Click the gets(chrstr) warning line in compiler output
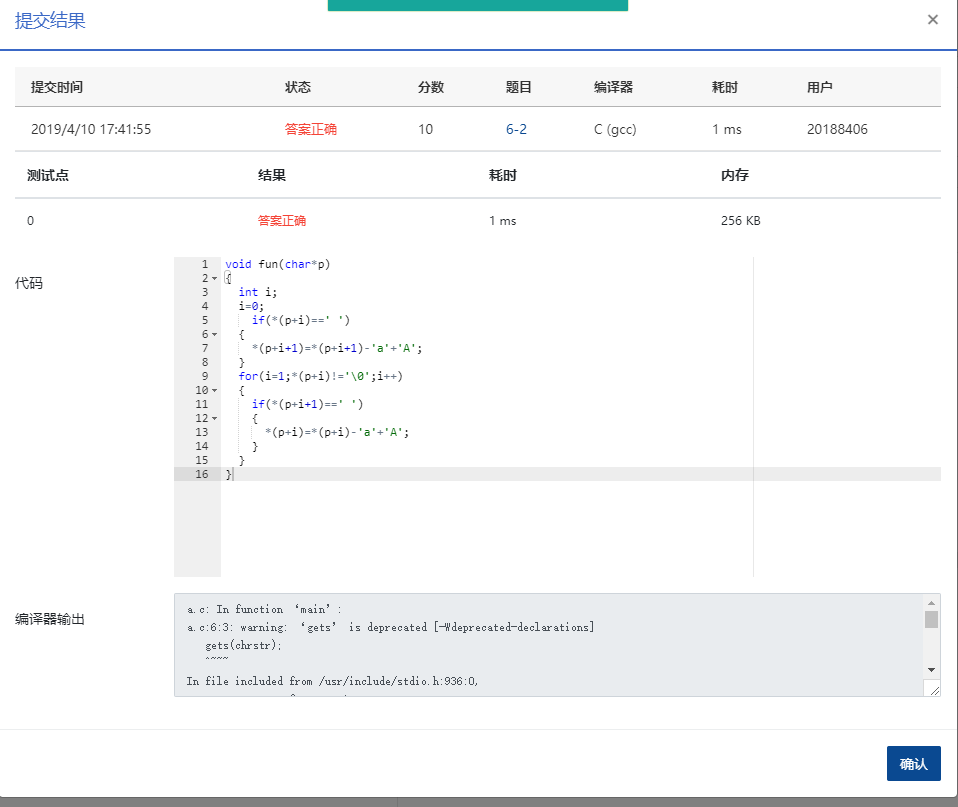 point(243,646)
